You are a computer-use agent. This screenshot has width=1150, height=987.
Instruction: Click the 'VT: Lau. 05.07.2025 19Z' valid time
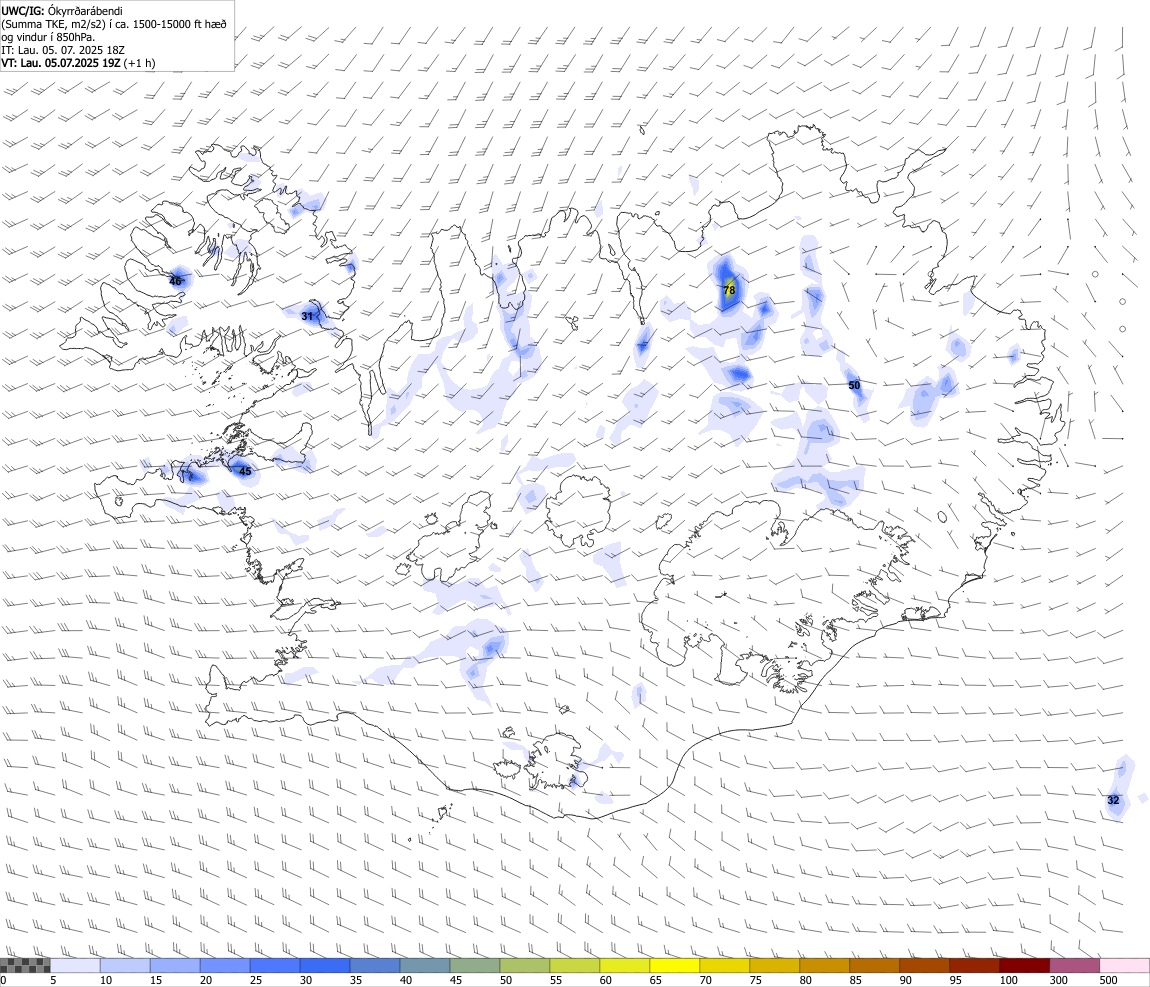61,63
